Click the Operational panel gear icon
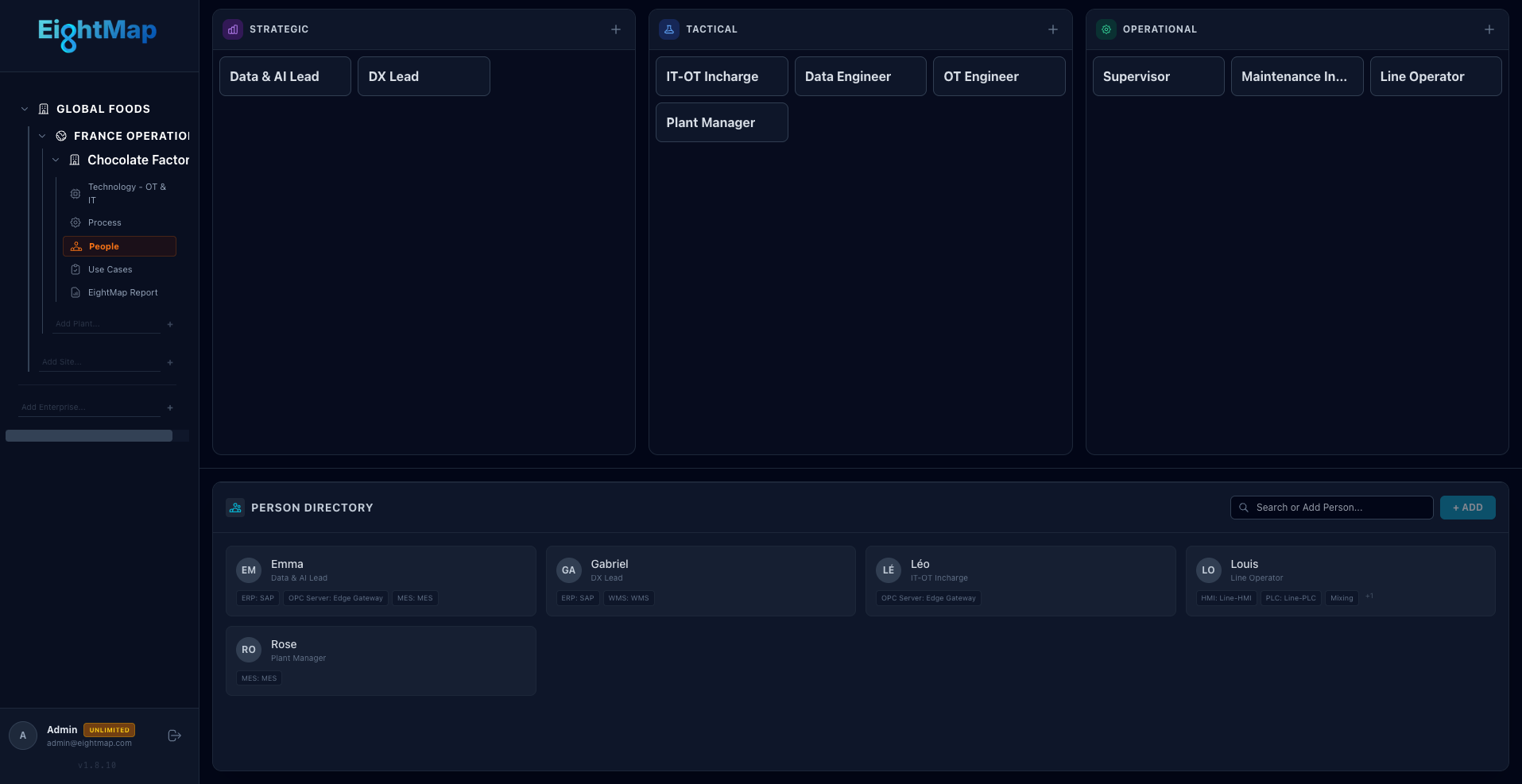This screenshot has width=1522, height=784. (x=1106, y=29)
